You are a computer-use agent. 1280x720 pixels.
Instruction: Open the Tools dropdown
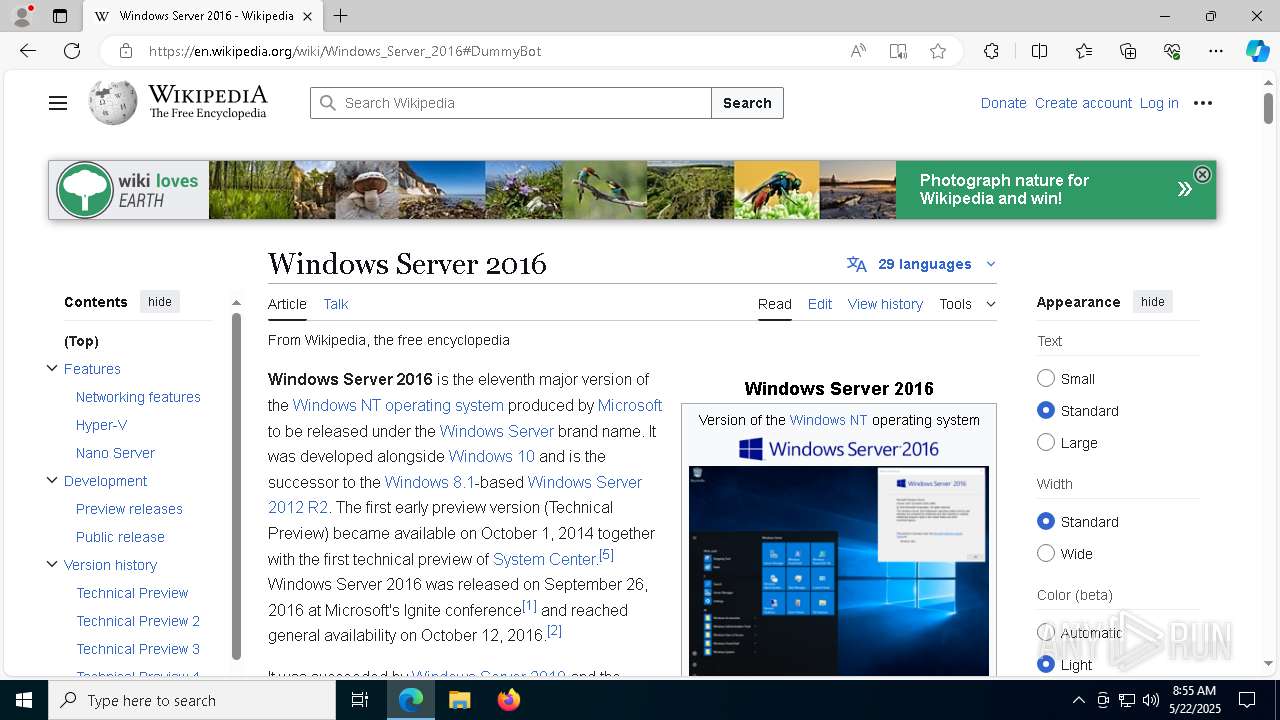967,304
